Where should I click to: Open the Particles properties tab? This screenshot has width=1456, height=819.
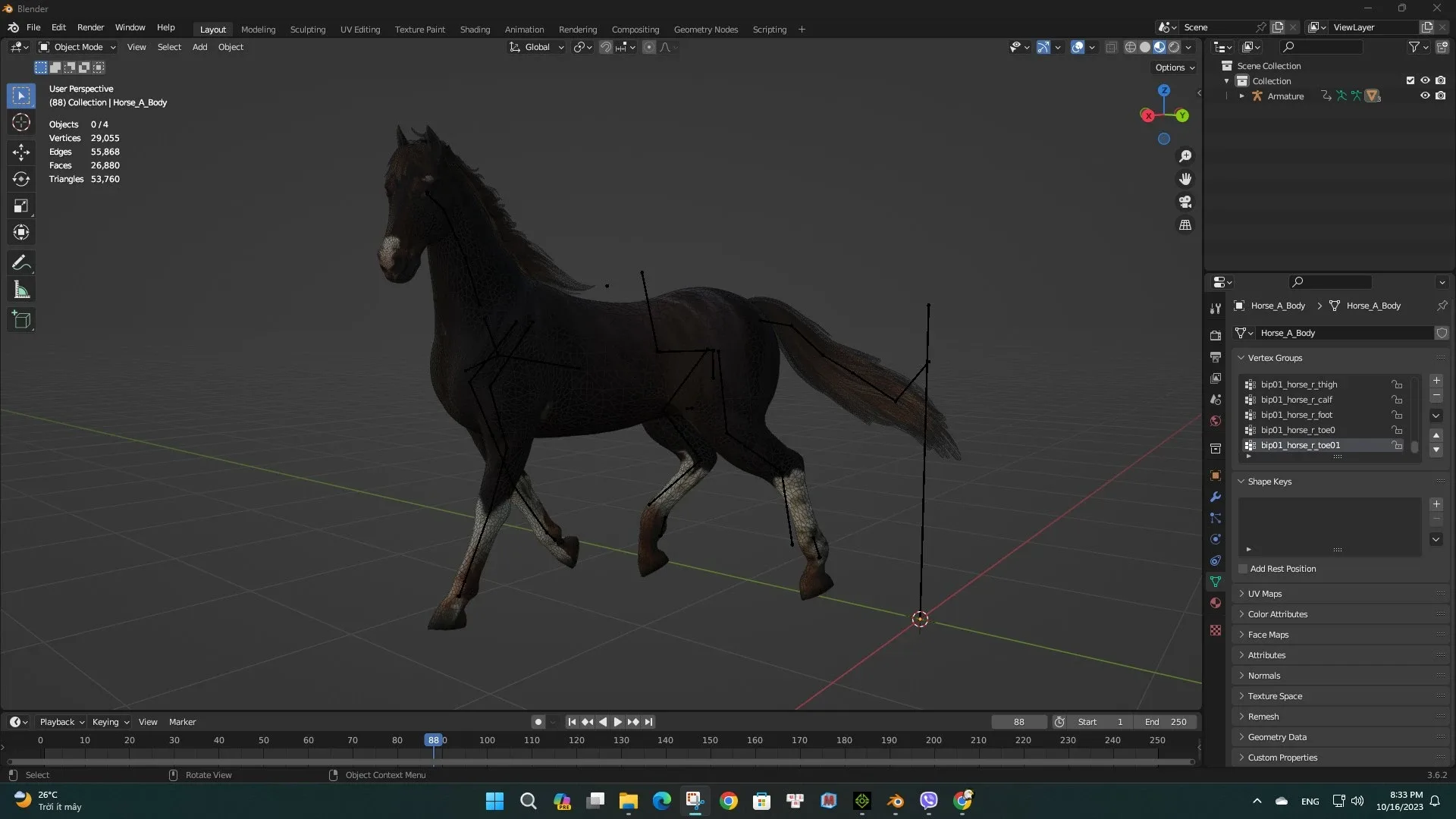(1216, 518)
